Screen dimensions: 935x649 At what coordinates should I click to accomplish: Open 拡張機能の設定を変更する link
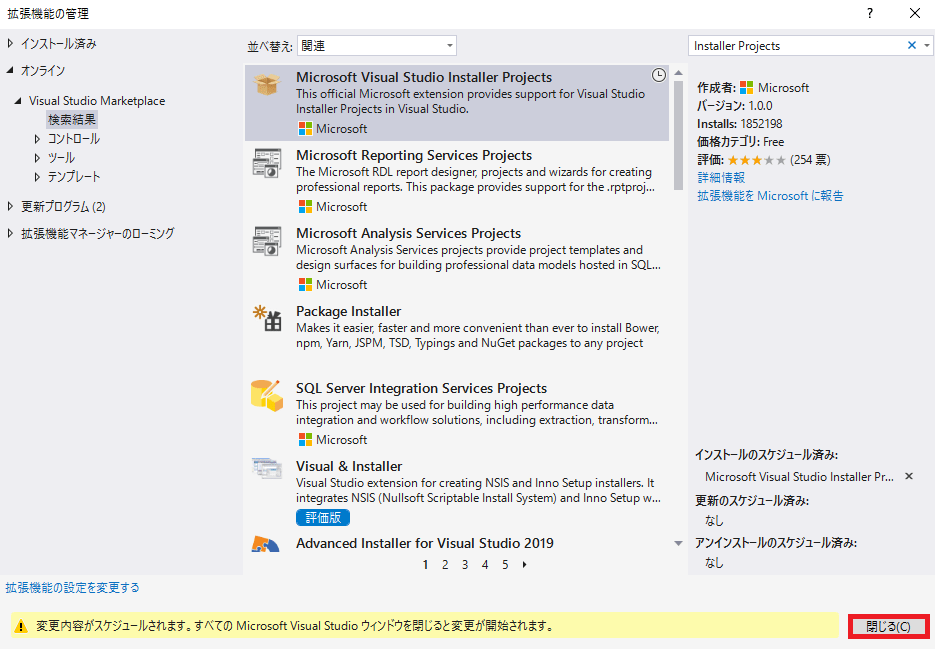[x=73, y=588]
